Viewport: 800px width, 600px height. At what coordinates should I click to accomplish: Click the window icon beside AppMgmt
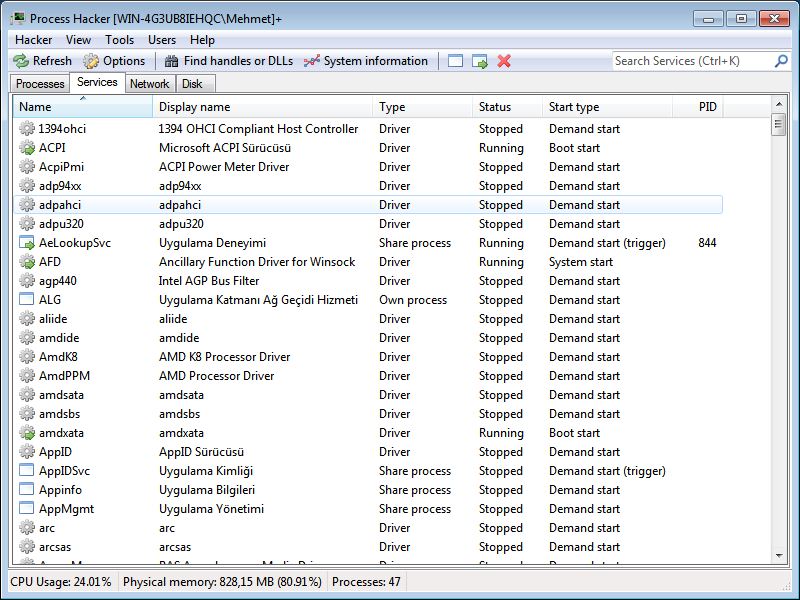point(27,508)
